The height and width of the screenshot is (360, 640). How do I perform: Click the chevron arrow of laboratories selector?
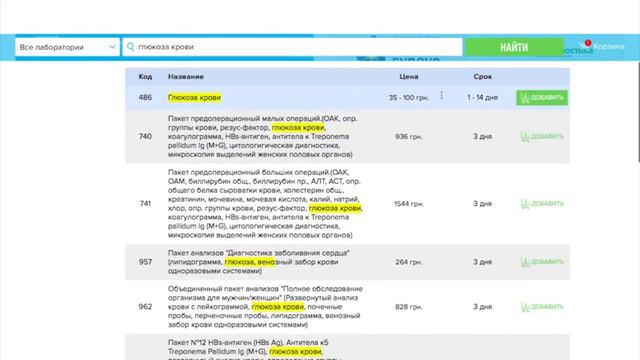click(112, 47)
